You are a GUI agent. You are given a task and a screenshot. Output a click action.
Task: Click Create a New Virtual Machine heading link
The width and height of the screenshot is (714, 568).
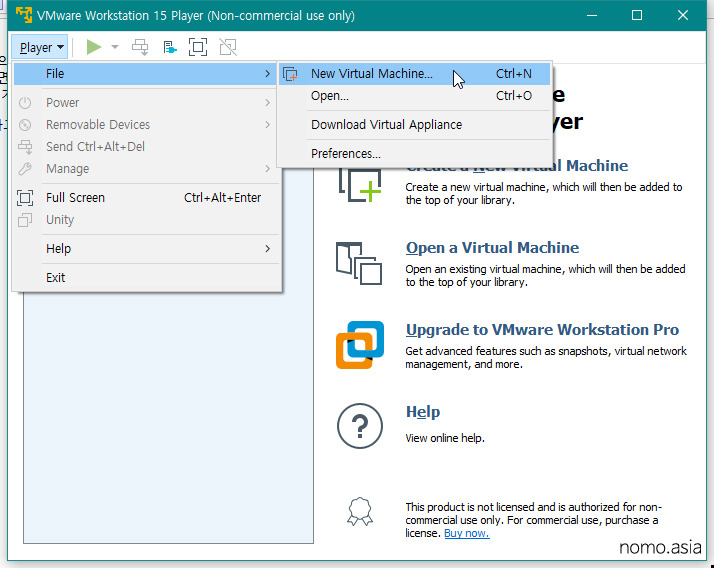coord(517,165)
